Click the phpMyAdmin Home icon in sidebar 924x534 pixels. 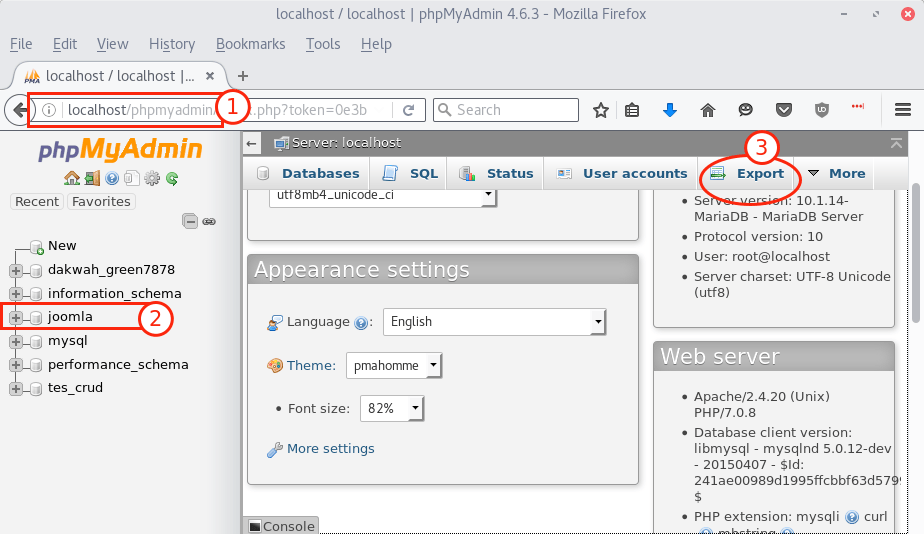click(71, 178)
